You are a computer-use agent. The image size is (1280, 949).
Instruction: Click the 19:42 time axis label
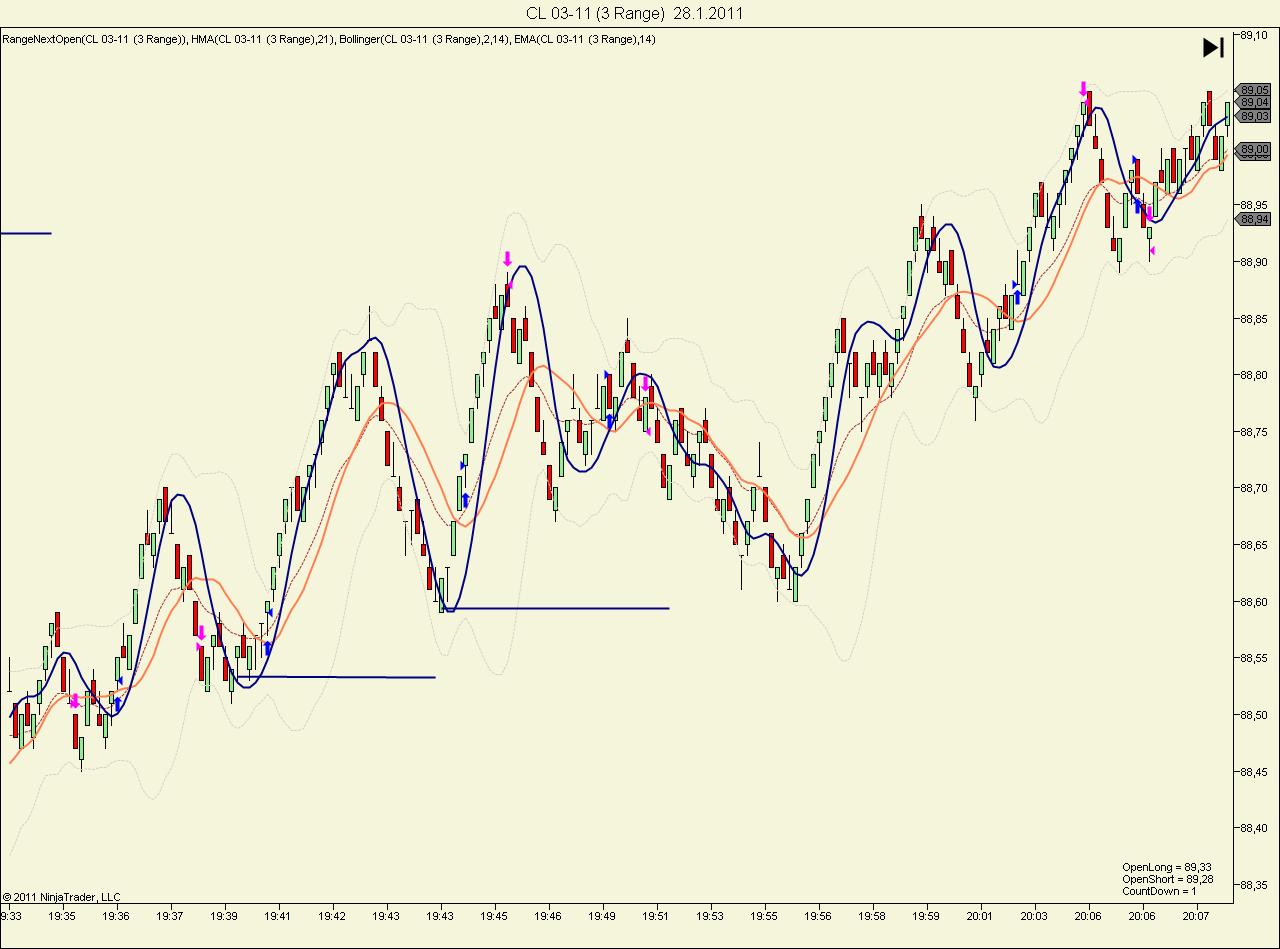tap(333, 915)
